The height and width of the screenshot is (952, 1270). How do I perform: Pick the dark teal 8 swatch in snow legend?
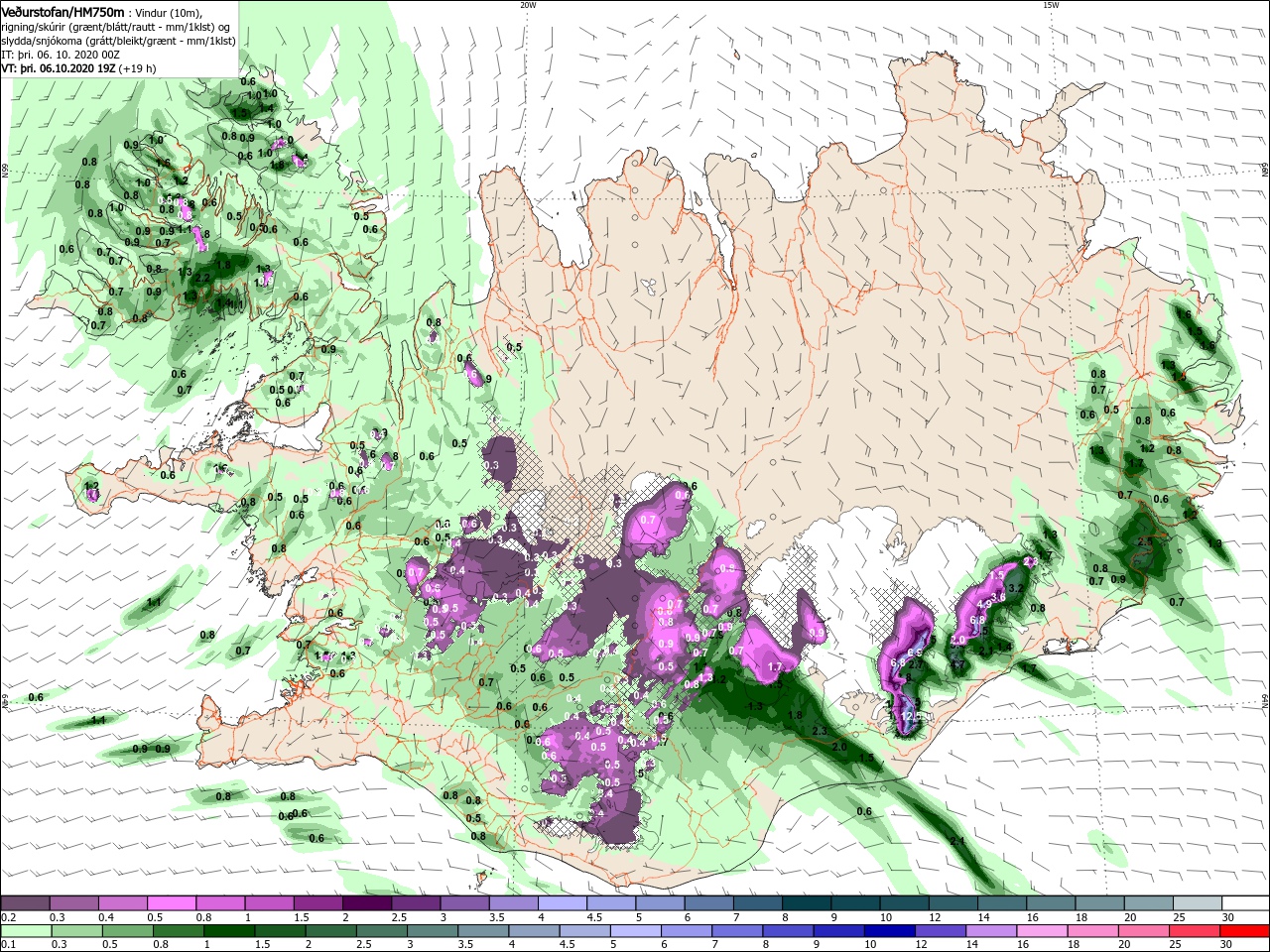coord(807,903)
